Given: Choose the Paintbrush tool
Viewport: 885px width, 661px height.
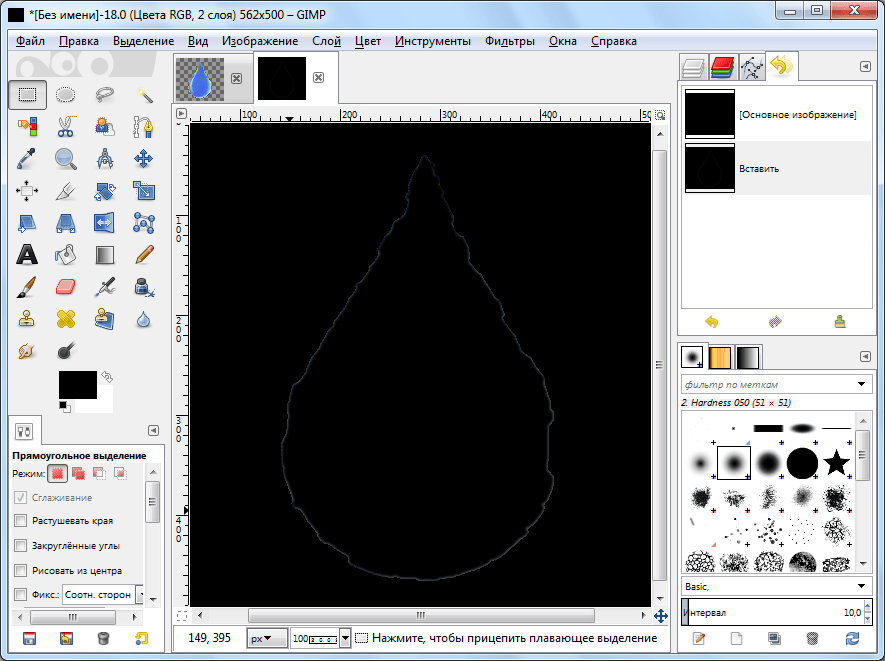Looking at the screenshot, I should coord(27,287).
